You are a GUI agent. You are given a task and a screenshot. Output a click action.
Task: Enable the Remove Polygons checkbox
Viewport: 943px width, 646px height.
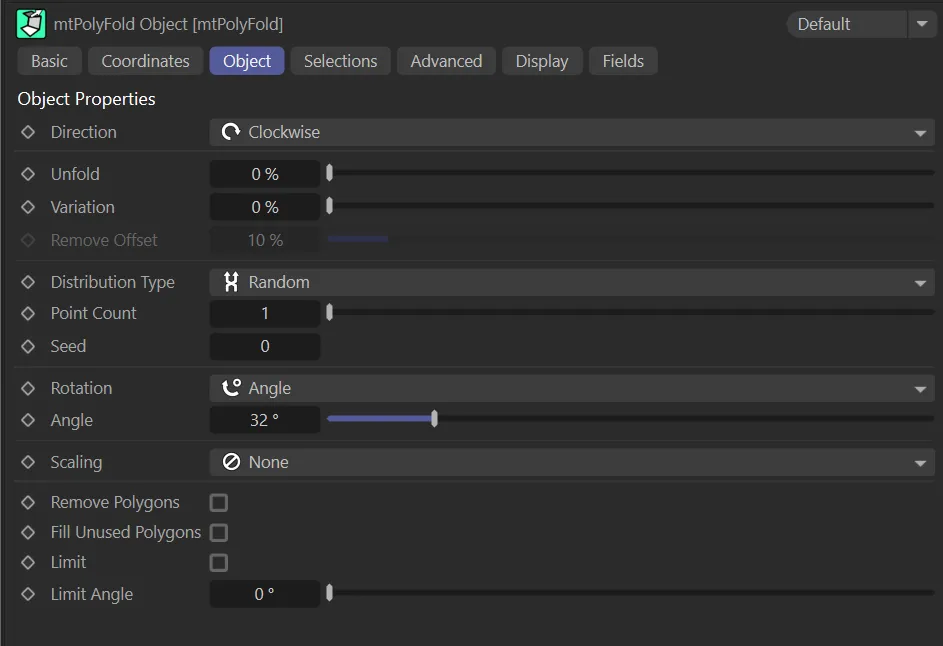click(x=219, y=502)
